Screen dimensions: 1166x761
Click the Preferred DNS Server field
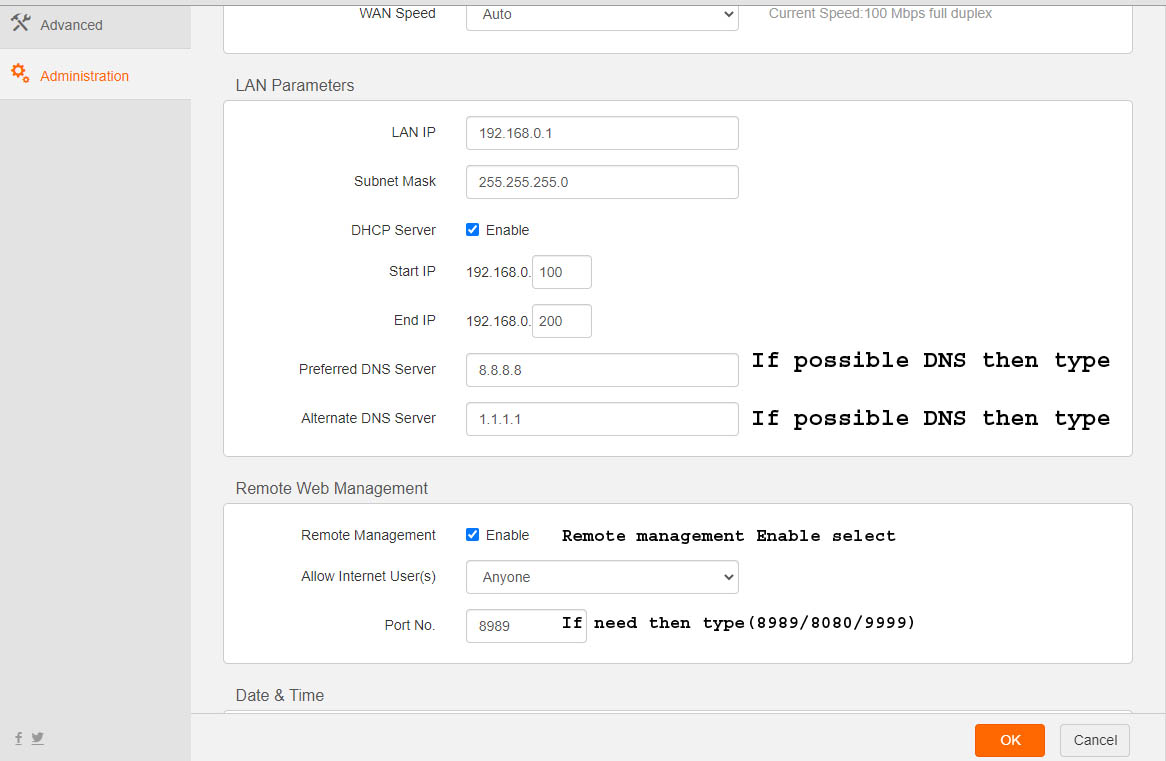(602, 370)
